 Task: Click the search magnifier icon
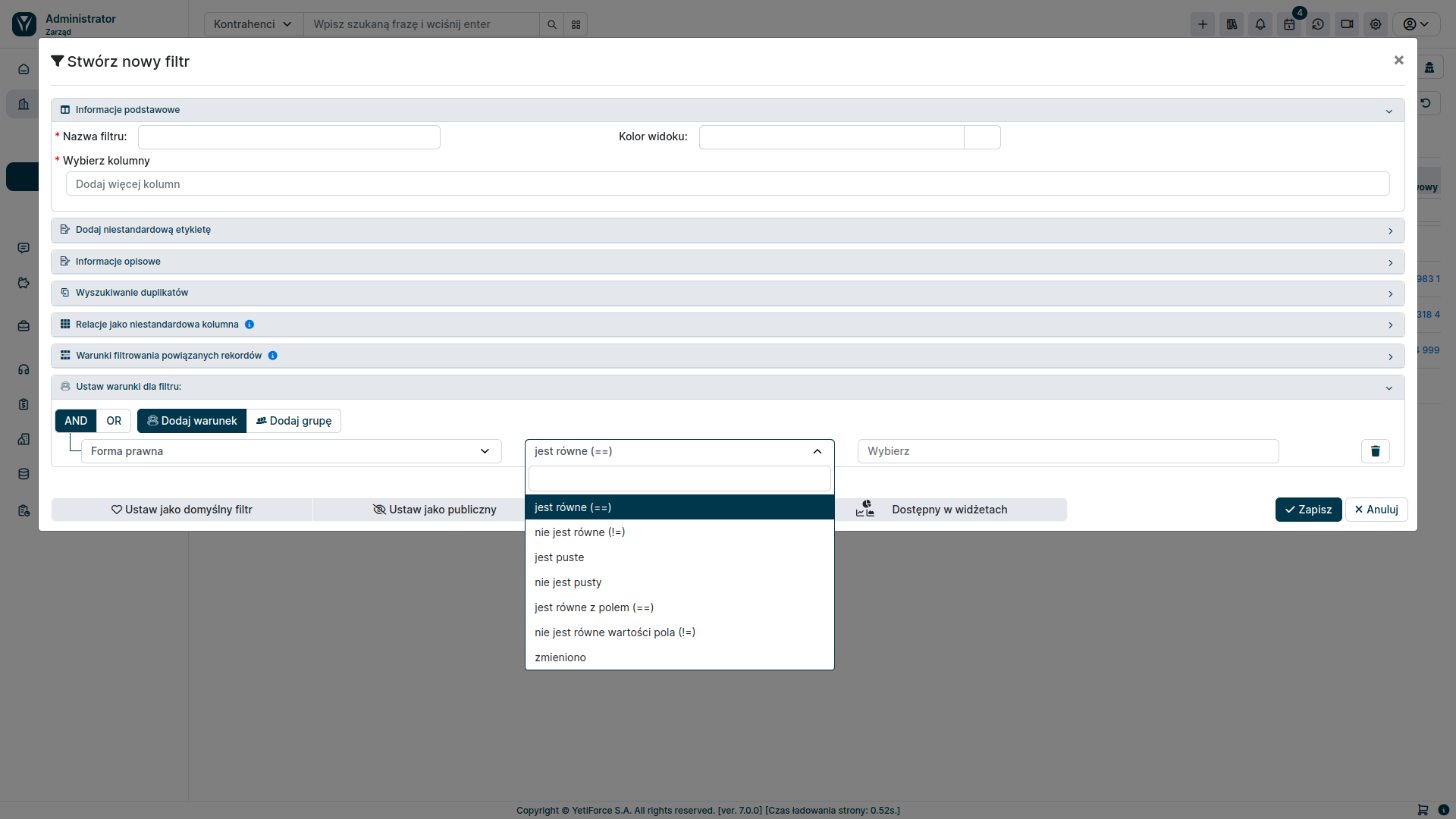(x=552, y=24)
